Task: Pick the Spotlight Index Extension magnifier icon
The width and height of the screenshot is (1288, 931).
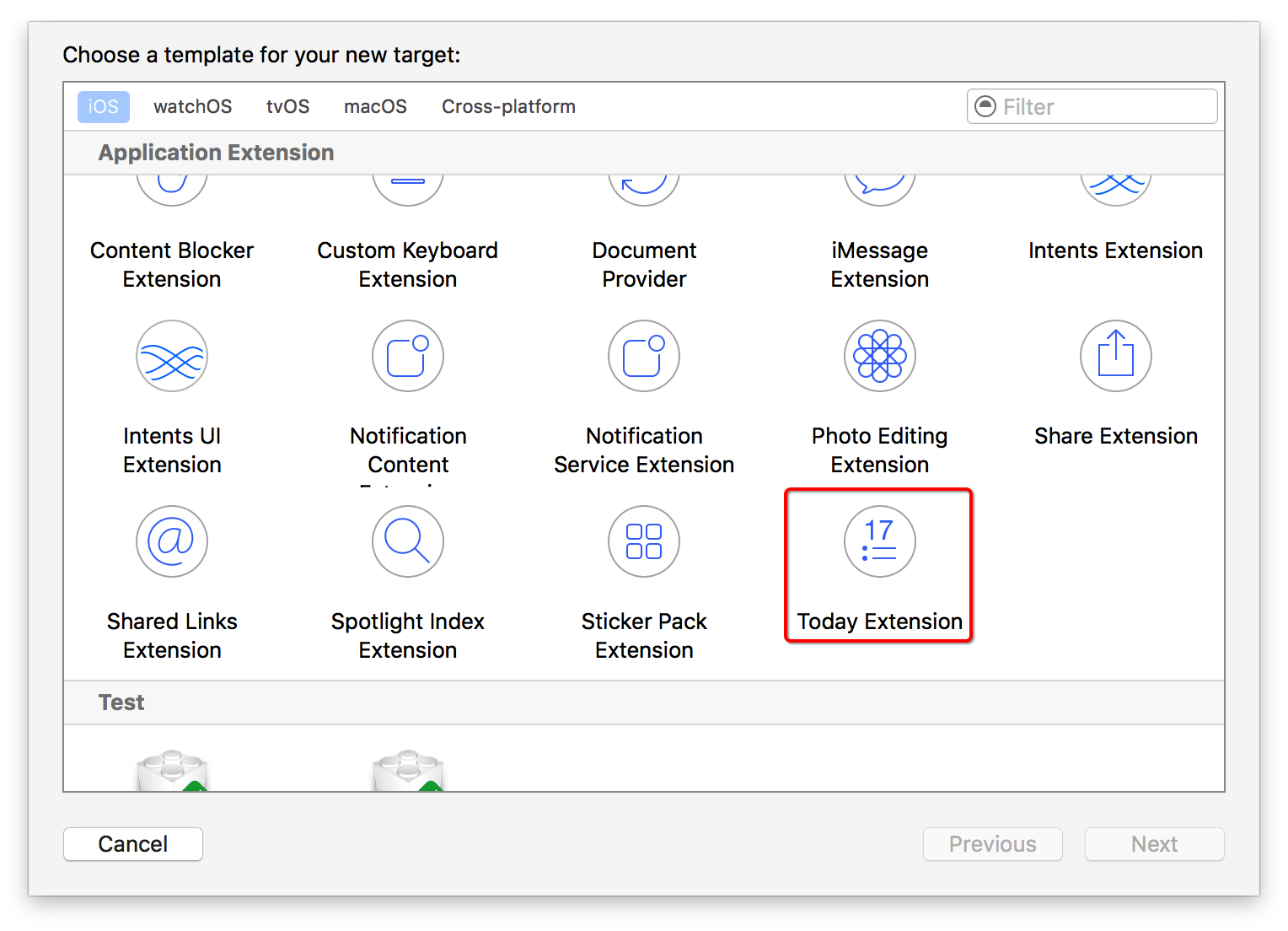Action: 408,541
